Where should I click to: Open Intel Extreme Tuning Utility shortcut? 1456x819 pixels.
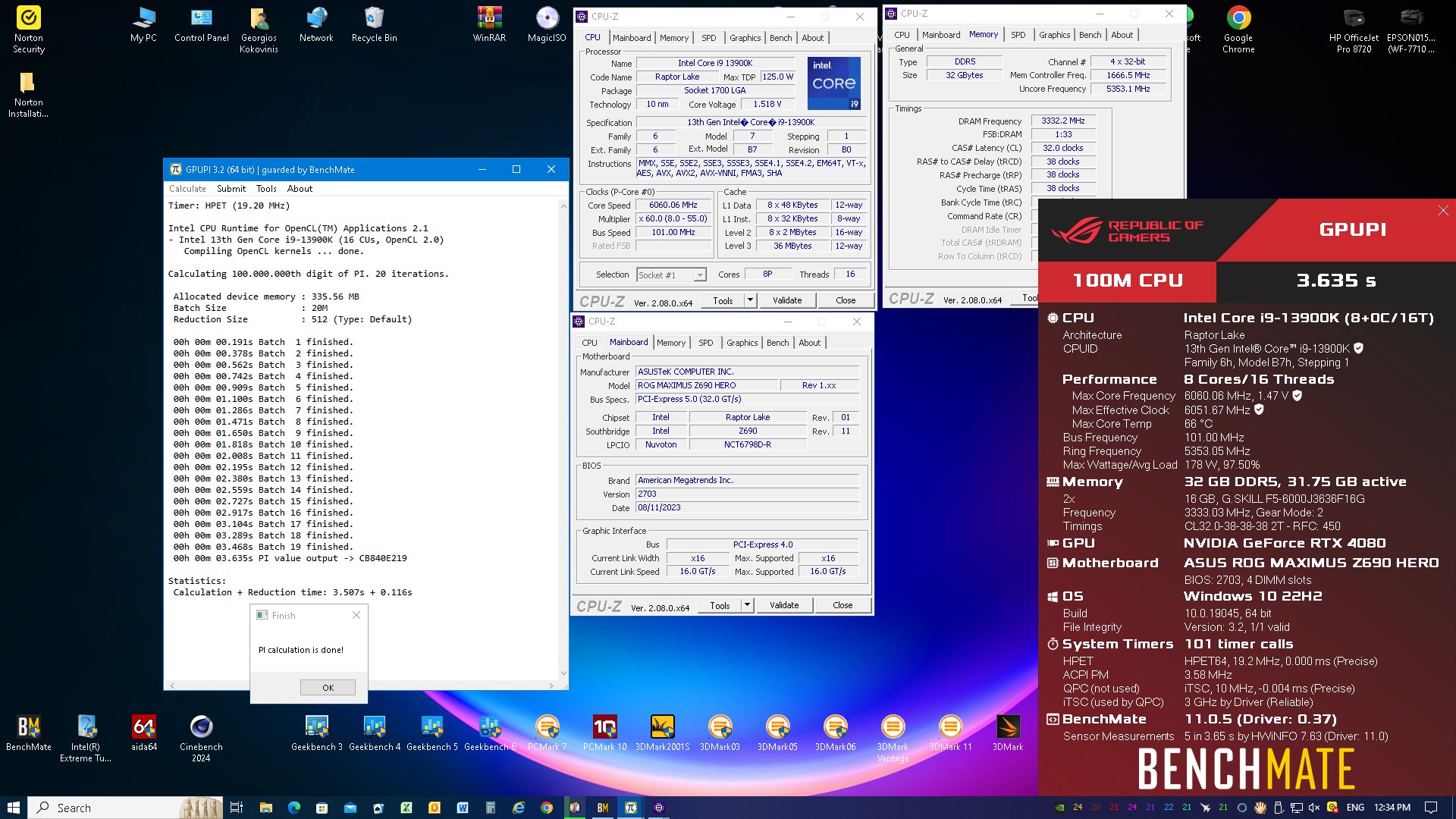point(86,739)
